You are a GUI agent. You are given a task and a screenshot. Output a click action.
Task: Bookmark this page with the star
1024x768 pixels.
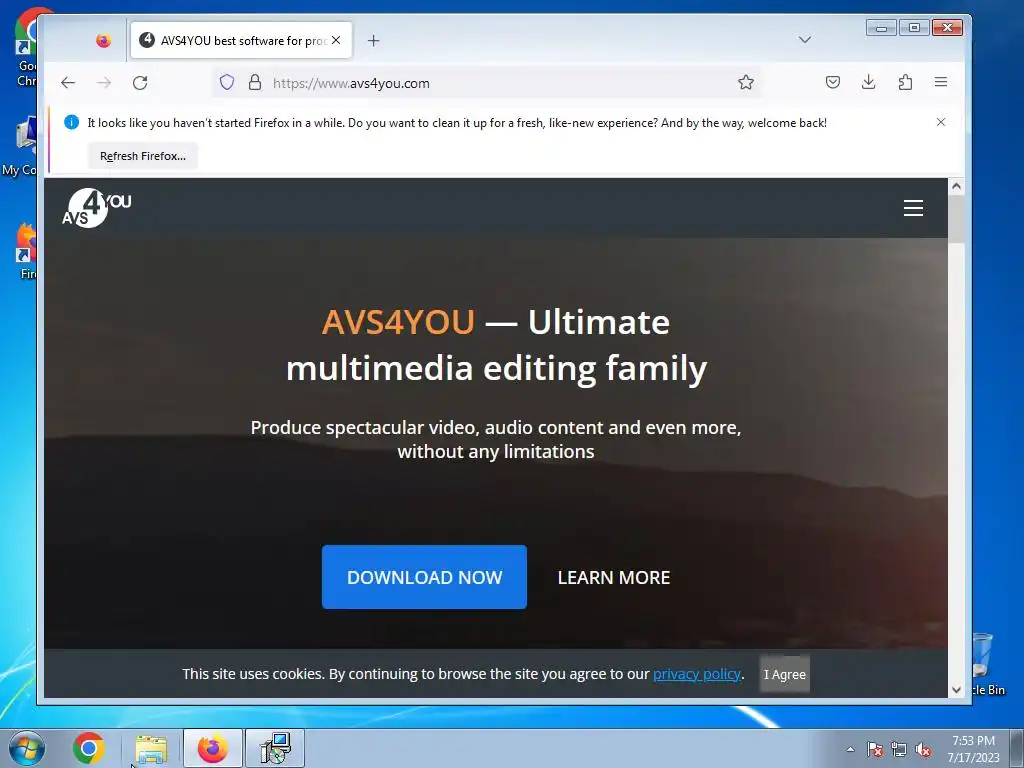click(746, 82)
